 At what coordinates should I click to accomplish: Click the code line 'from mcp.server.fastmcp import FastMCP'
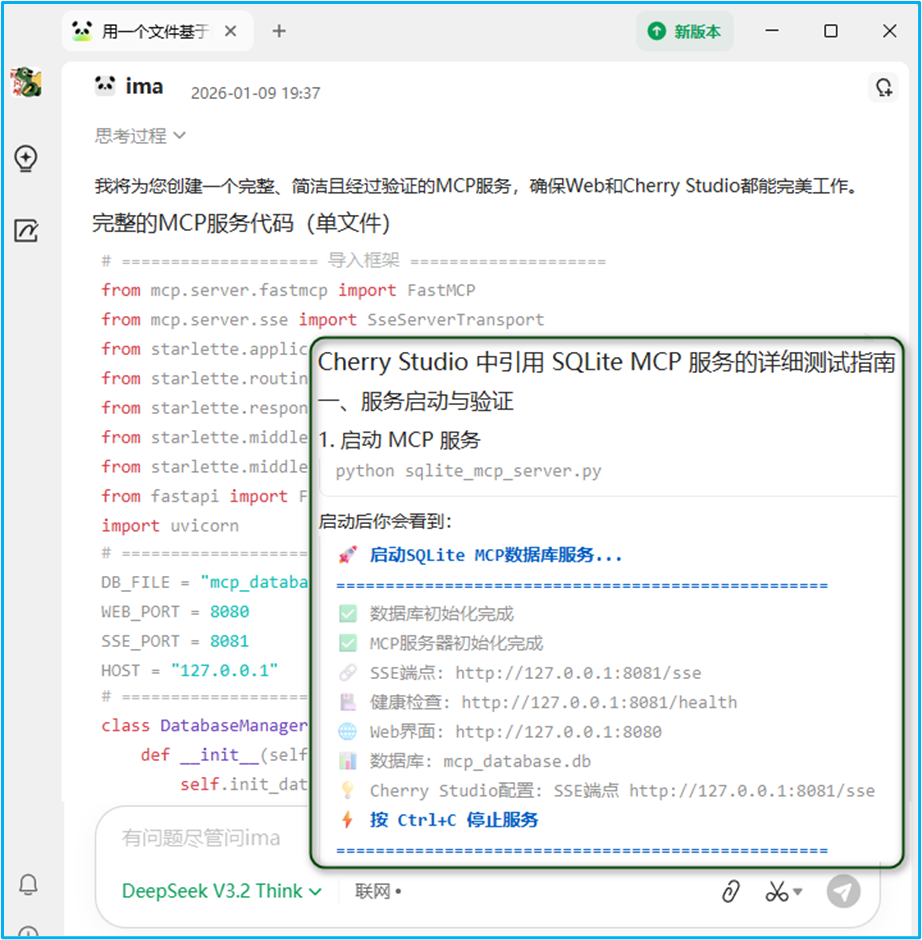point(288,290)
